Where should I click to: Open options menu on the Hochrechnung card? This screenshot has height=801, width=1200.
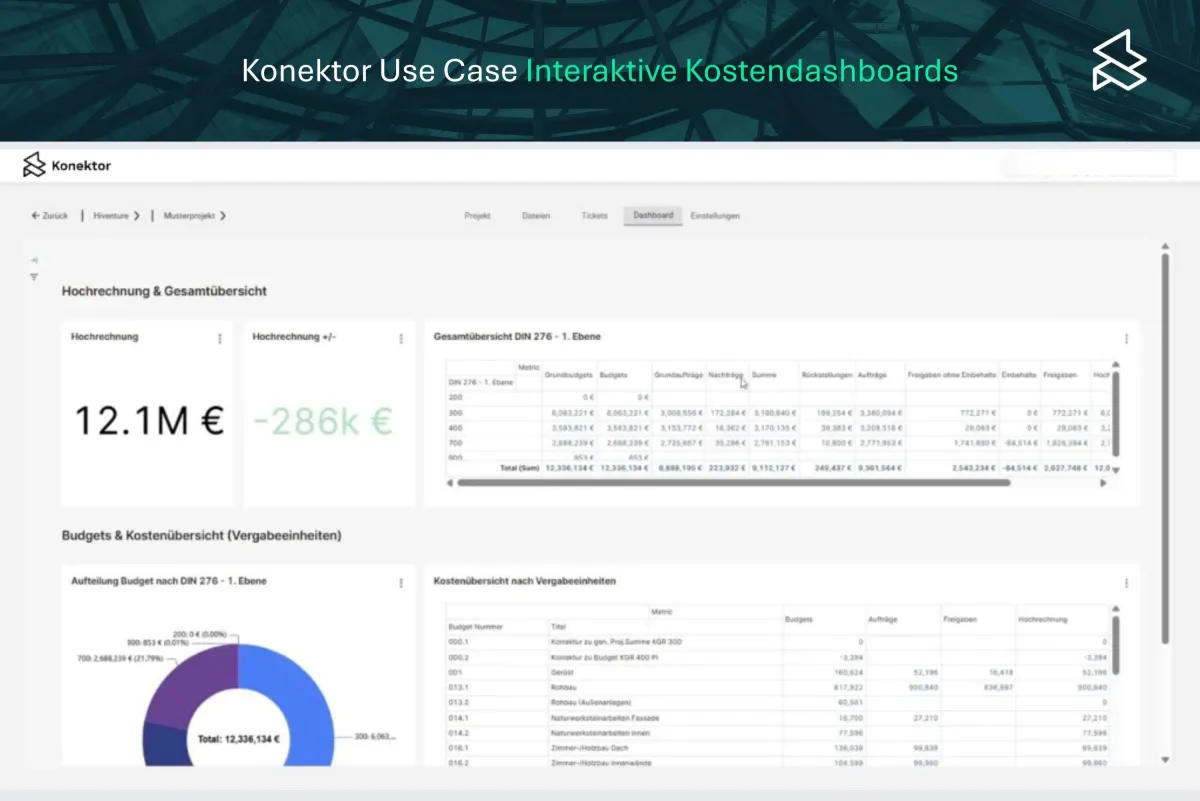click(220, 338)
